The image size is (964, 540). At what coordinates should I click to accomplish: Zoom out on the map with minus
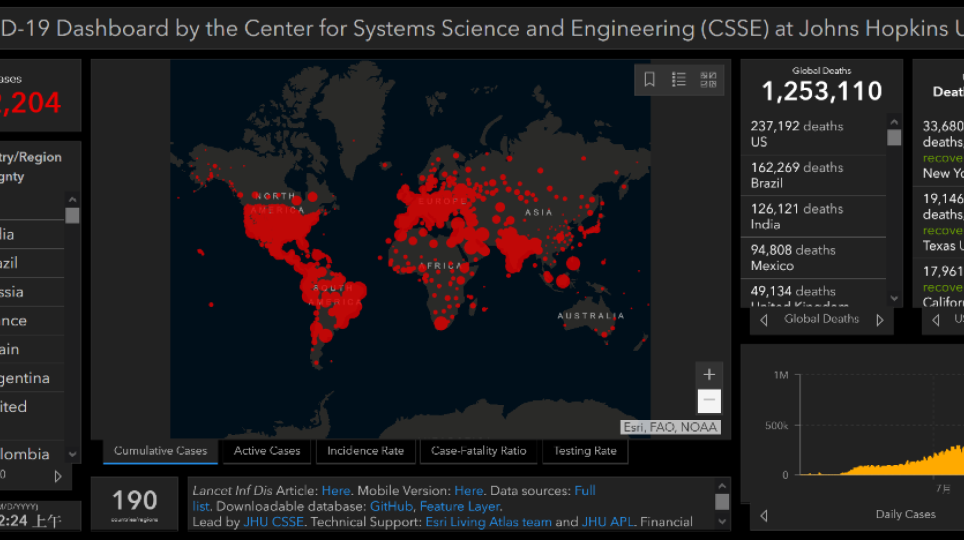(709, 401)
